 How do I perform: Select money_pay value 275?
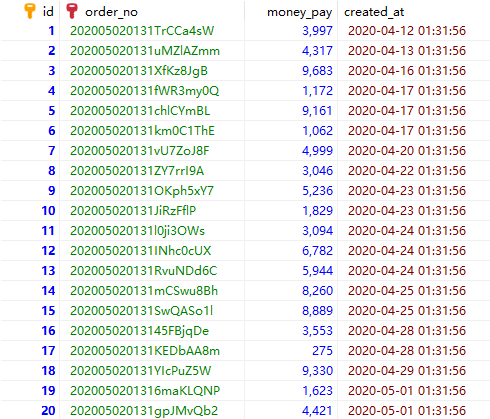pos(322,351)
